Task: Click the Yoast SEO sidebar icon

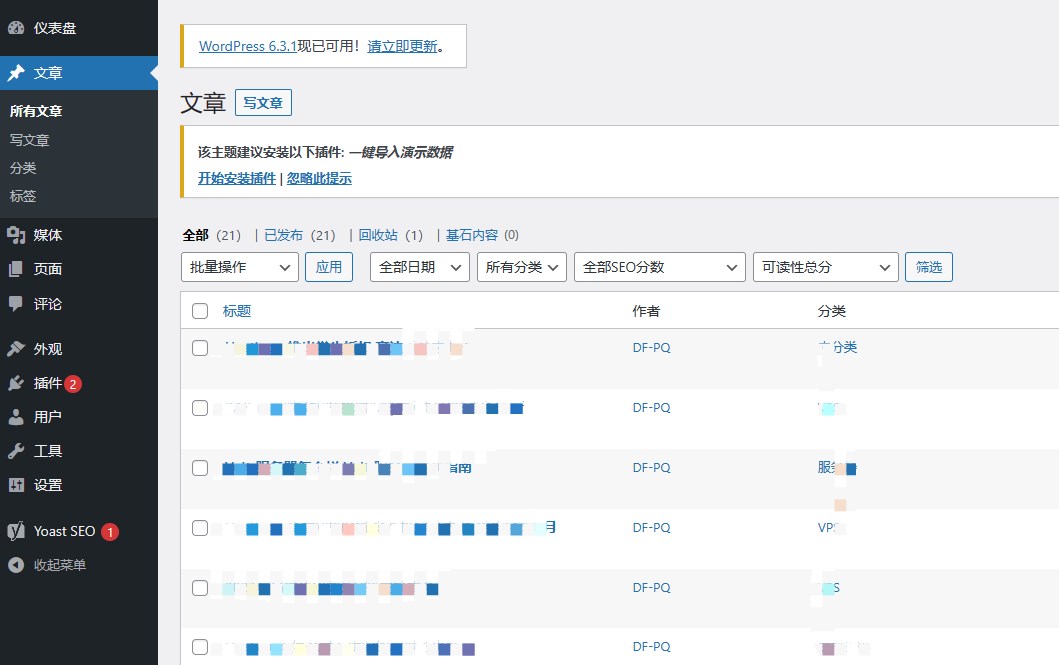Action: 16,531
